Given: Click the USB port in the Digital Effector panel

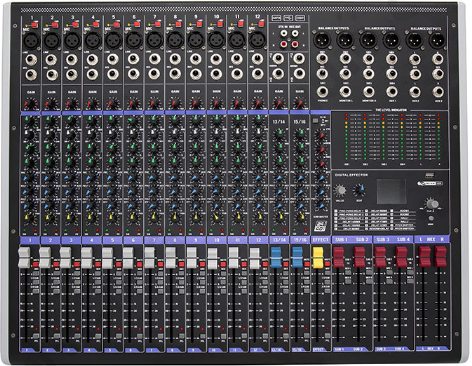Looking at the screenshot, I should (x=429, y=176).
